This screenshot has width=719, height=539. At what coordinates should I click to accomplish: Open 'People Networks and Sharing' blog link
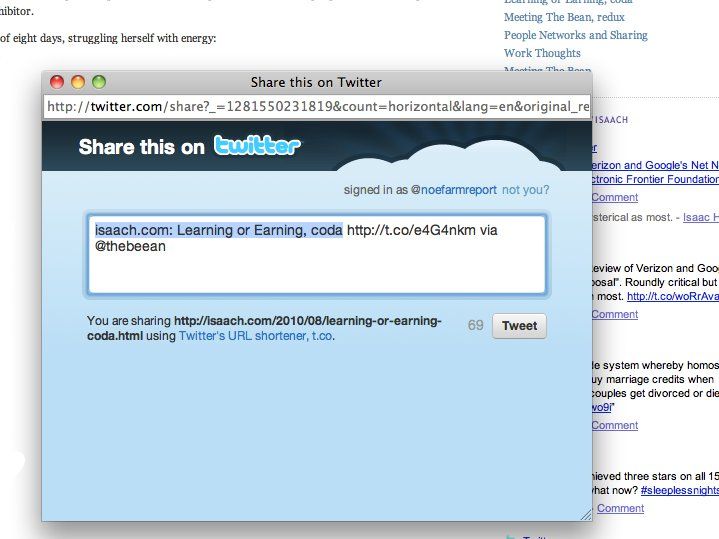[x=575, y=35]
